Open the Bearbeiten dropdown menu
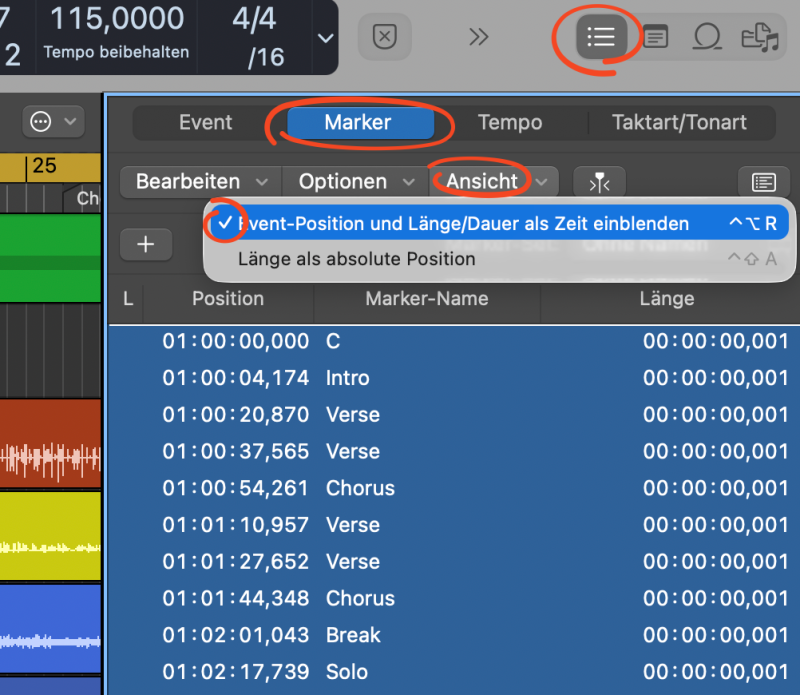Image resolution: width=800 pixels, height=695 pixels. point(201,182)
